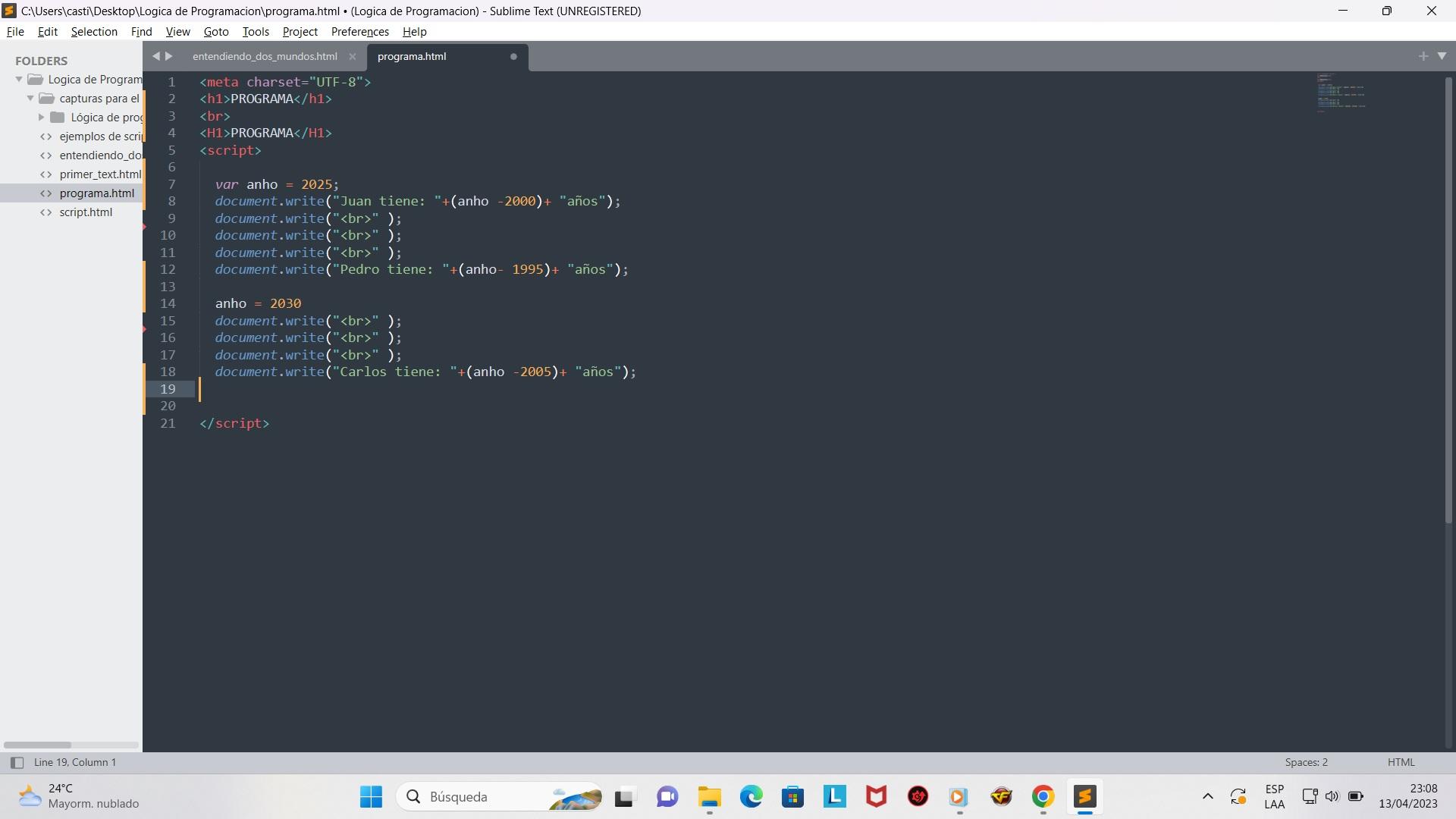Open ejemplos de scri file in sidebar
This screenshot has height=819, width=1456.
click(101, 136)
